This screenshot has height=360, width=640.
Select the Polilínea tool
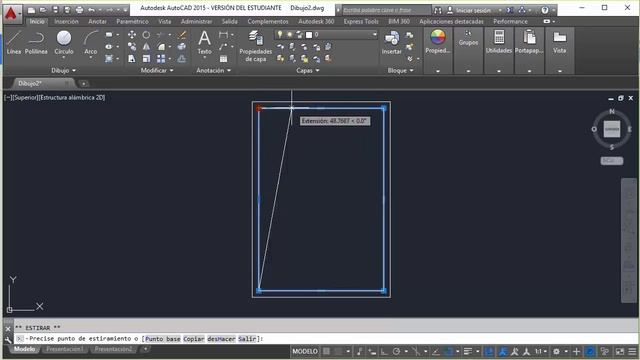[x=36, y=42]
